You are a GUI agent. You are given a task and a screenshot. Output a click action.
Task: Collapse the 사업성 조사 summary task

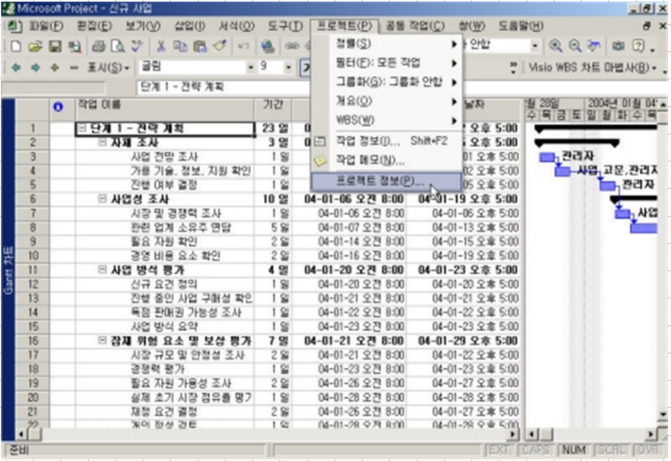102,199
